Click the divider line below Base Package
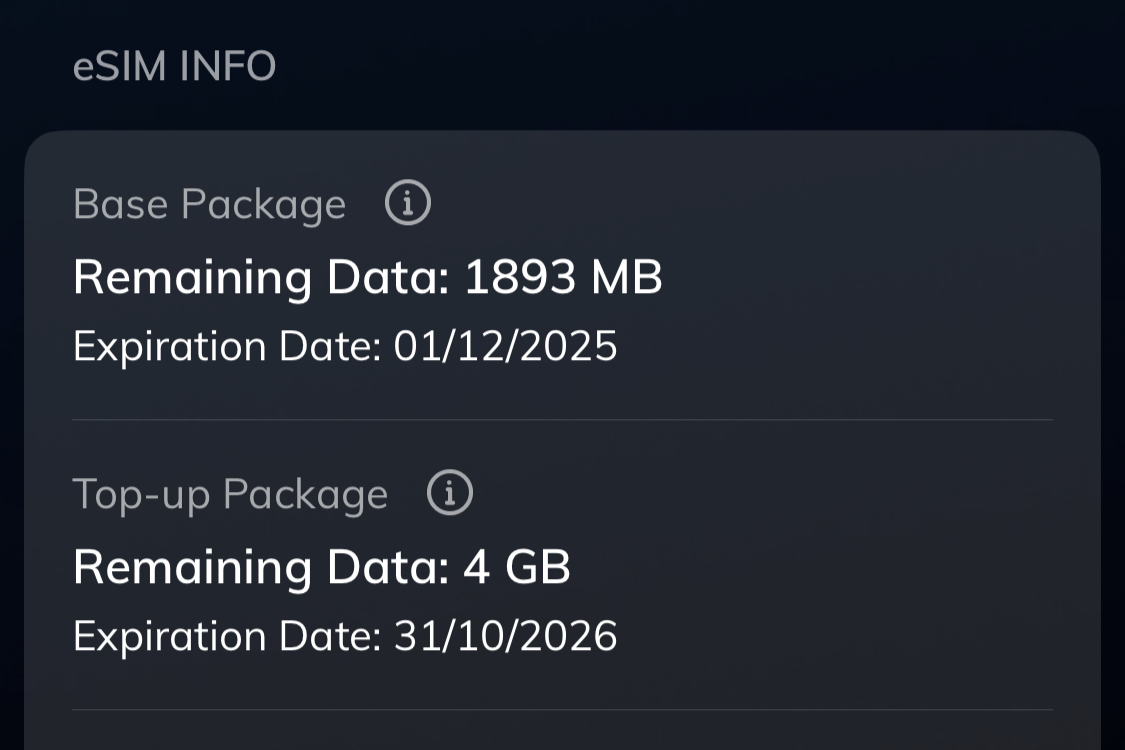 [562, 420]
